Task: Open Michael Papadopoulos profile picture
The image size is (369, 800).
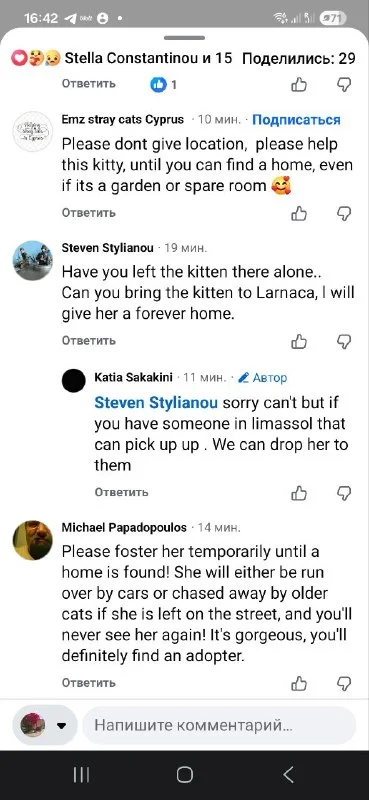Action: (x=32, y=540)
